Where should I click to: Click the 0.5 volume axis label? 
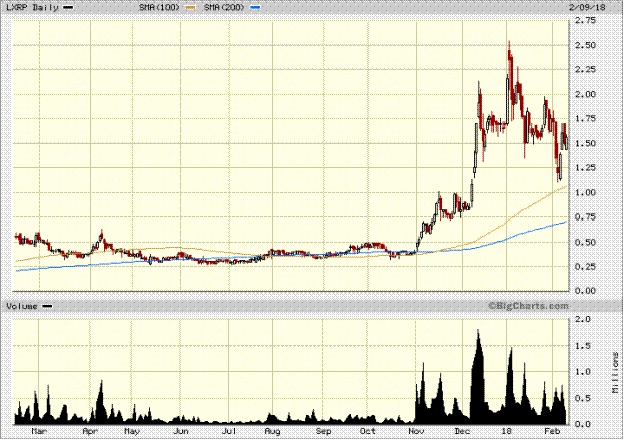tap(583, 398)
